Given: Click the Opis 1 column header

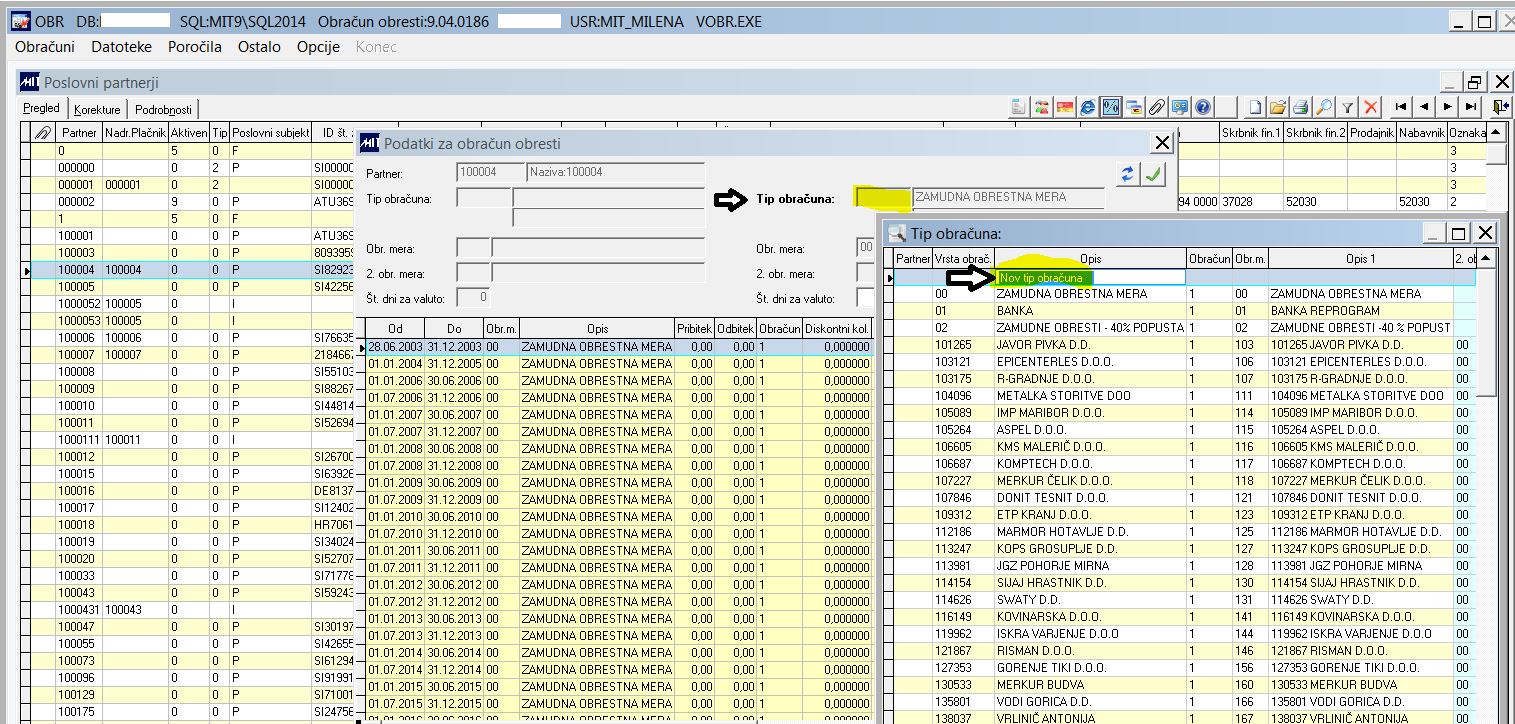Looking at the screenshot, I should point(1360,259).
